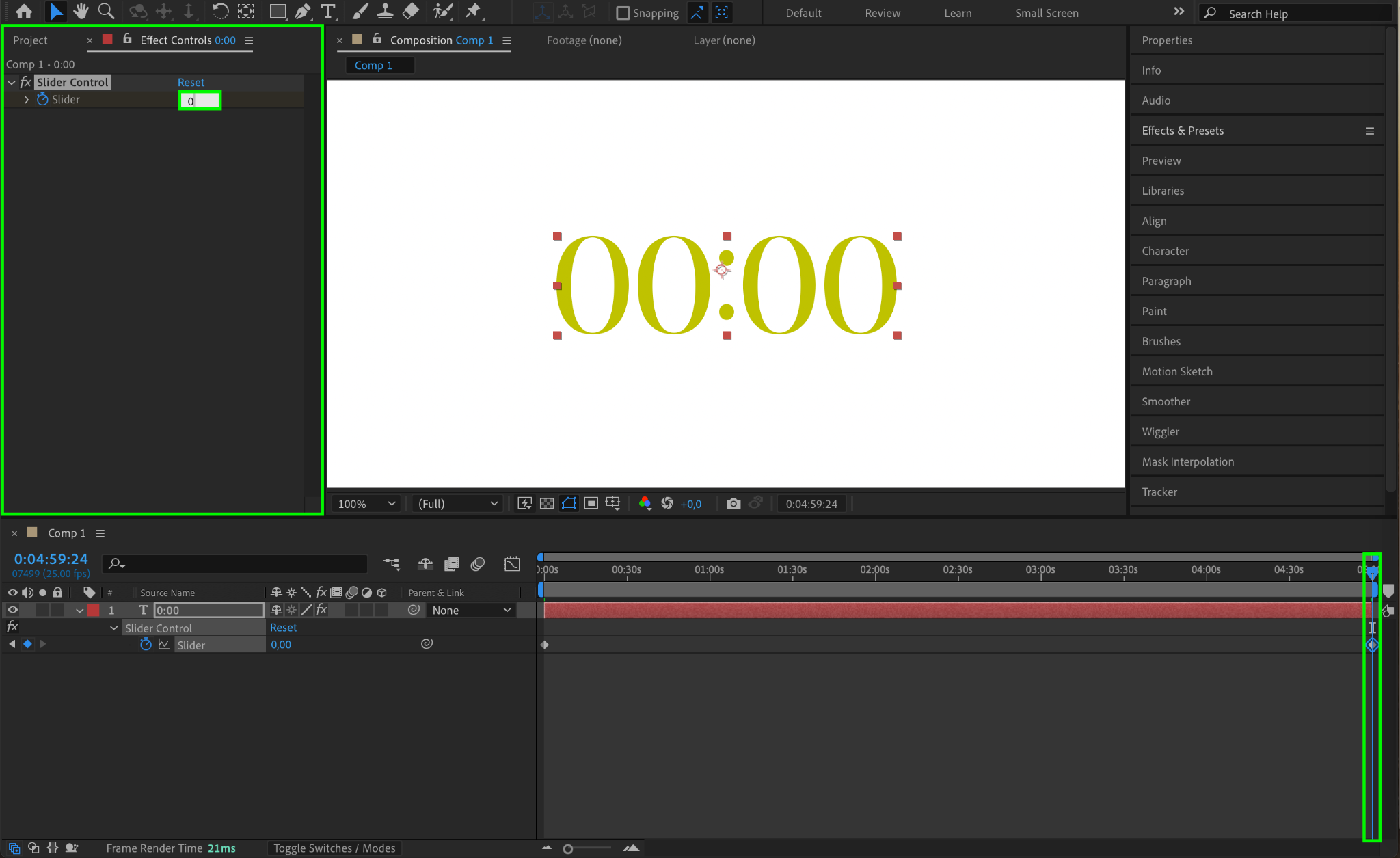Open the 100% magnification dropdown
Viewport: 1400px width, 858px height.
pos(366,504)
